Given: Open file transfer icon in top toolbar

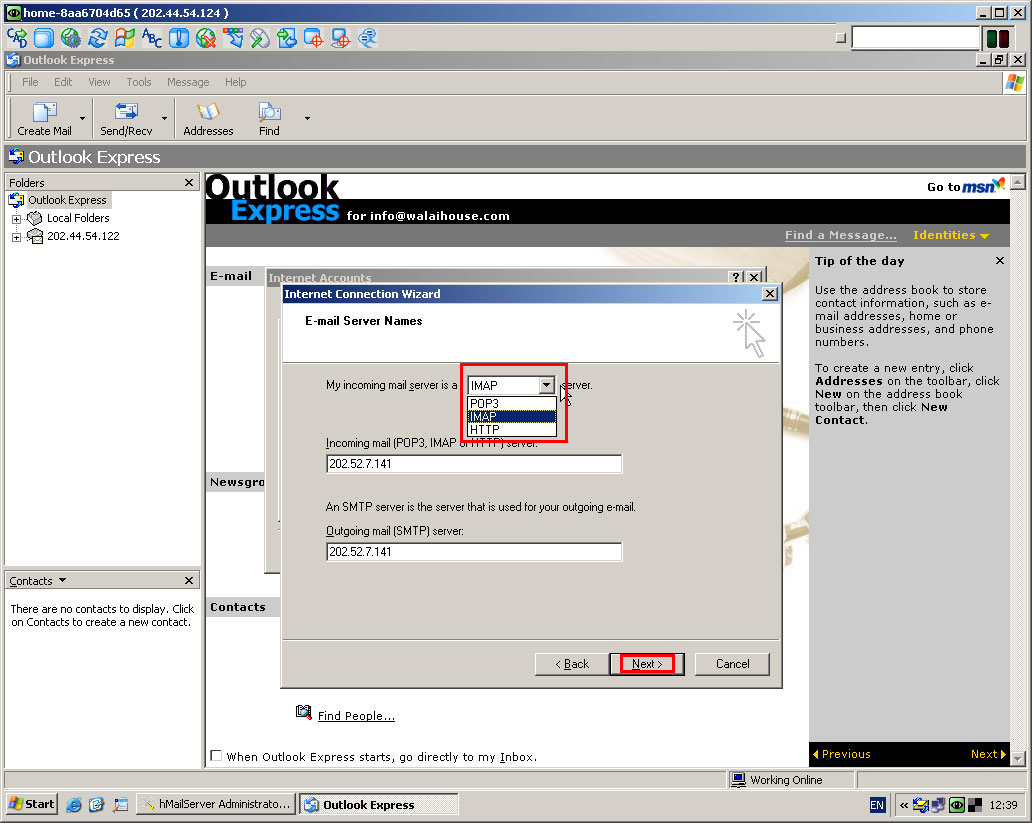Looking at the screenshot, I should click(x=287, y=38).
